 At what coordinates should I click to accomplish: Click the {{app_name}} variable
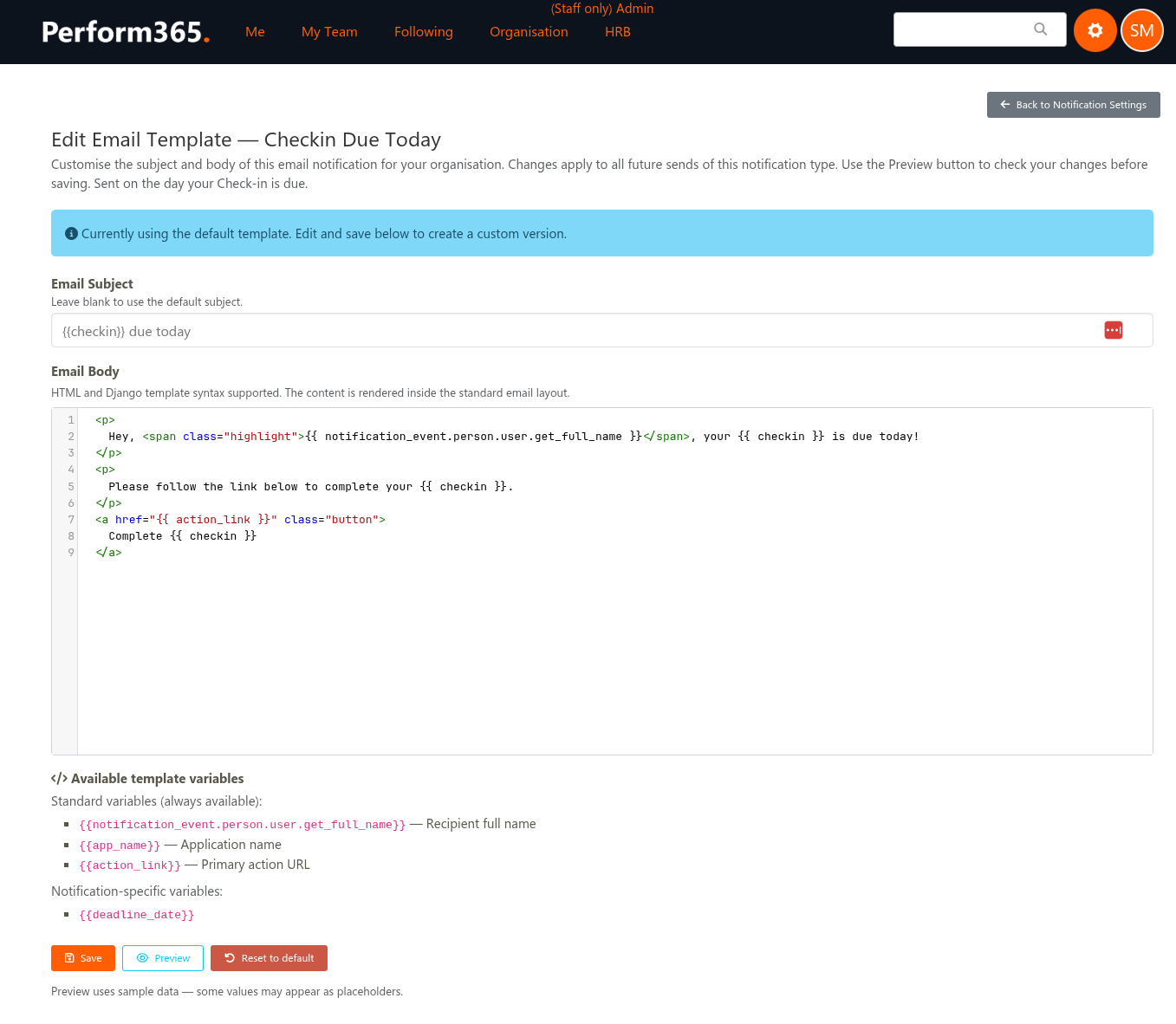point(120,846)
